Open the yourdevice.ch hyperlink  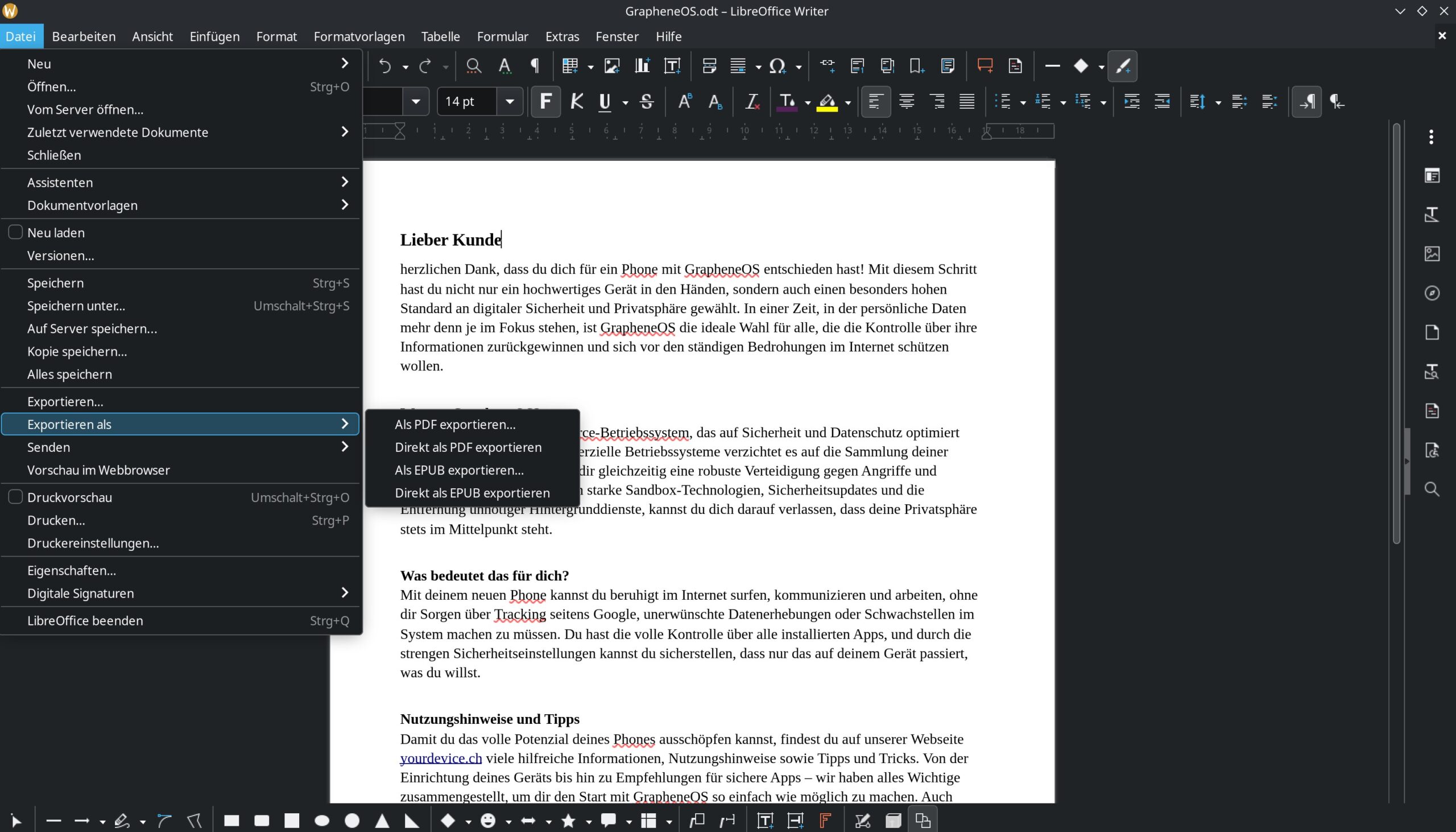click(x=440, y=757)
